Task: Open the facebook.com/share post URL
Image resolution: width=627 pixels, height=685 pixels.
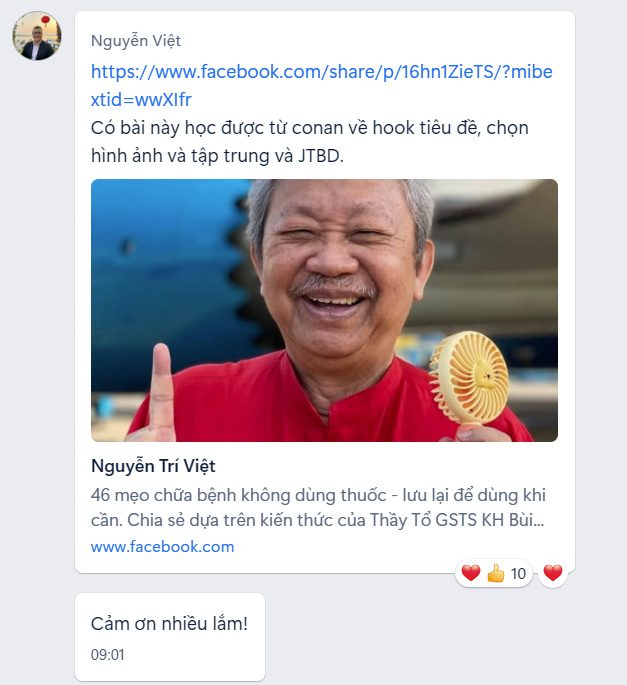Action: (322, 72)
